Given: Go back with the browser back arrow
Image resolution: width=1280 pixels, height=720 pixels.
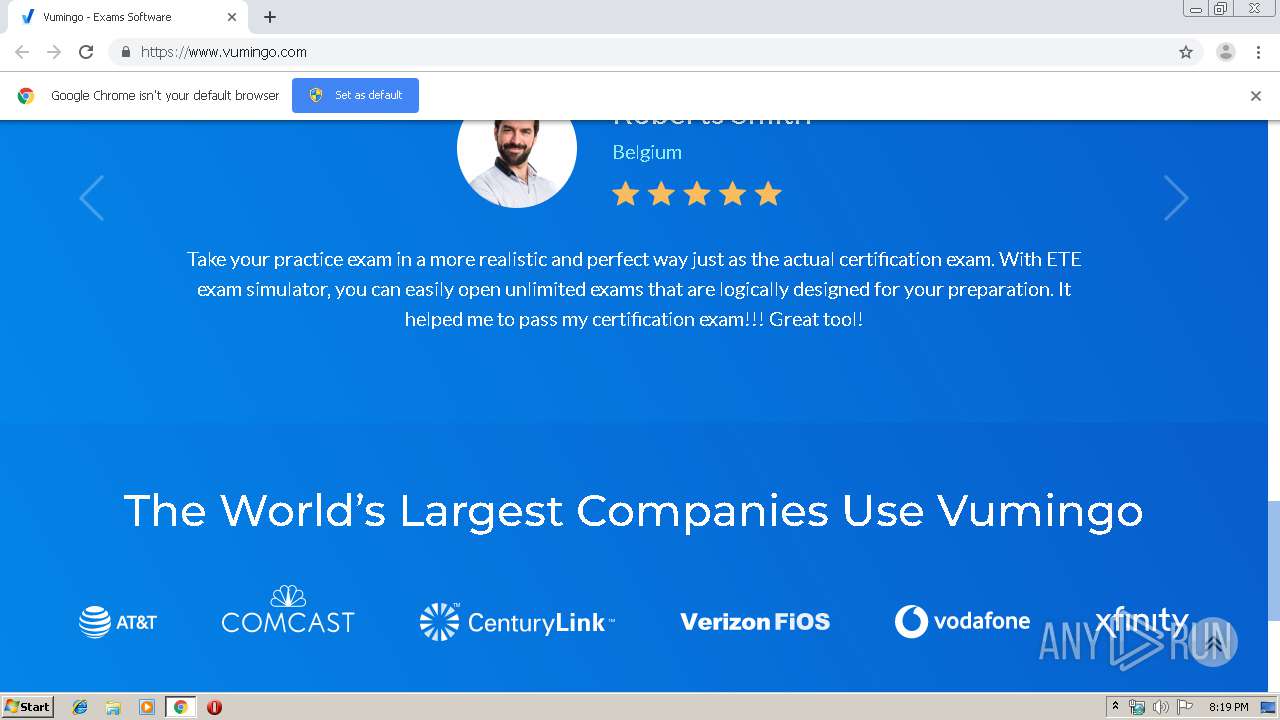Looking at the screenshot, I should pos(22,52).
